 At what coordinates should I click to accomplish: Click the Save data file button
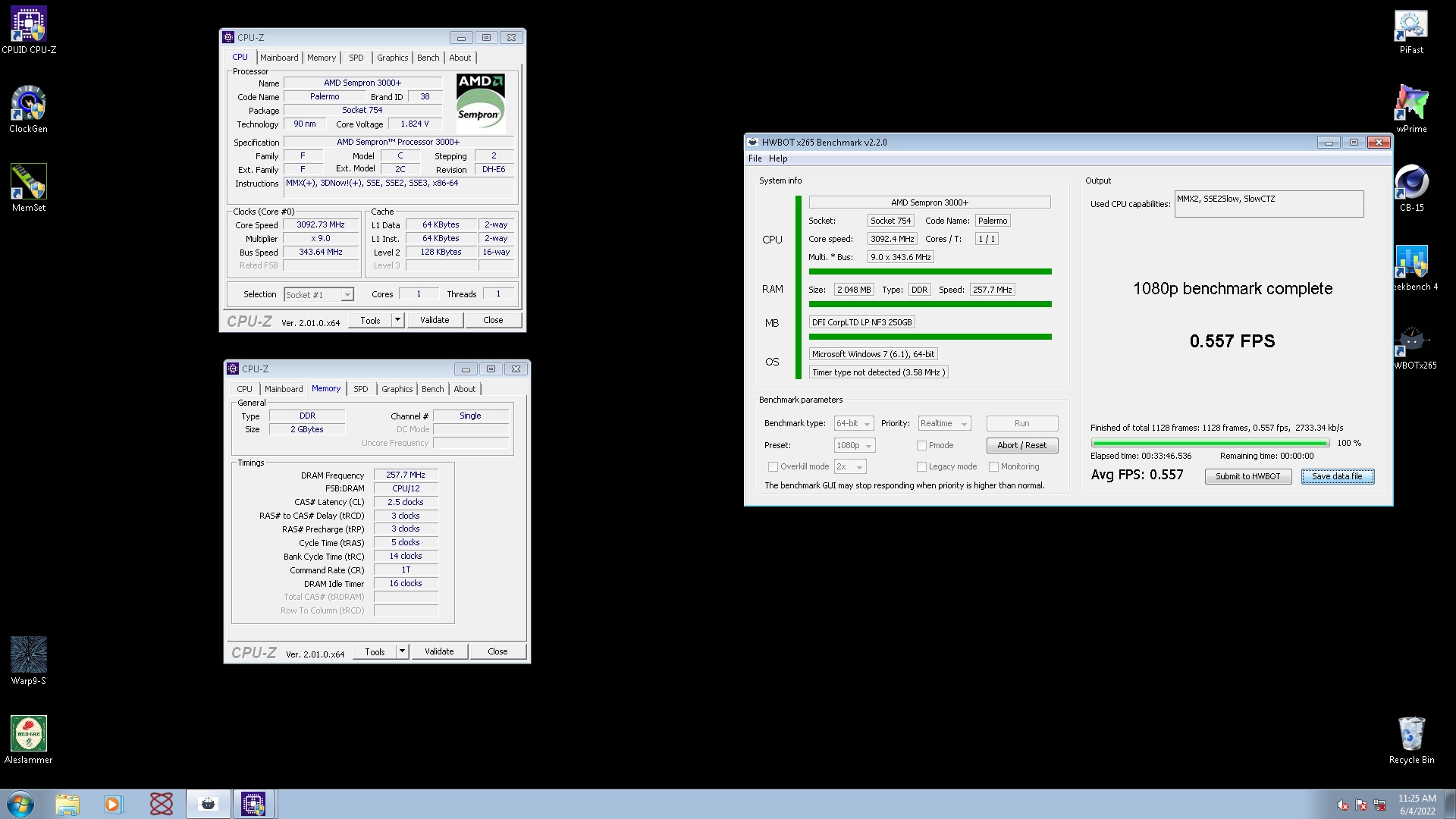click(x=1338, y=476)
